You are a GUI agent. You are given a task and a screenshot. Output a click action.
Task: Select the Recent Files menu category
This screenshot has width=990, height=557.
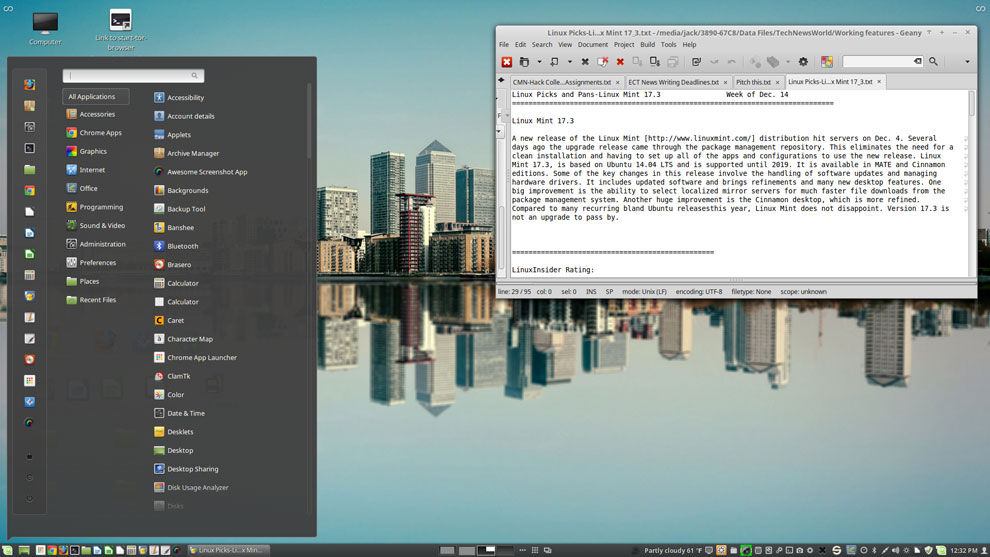pos(92,300)
